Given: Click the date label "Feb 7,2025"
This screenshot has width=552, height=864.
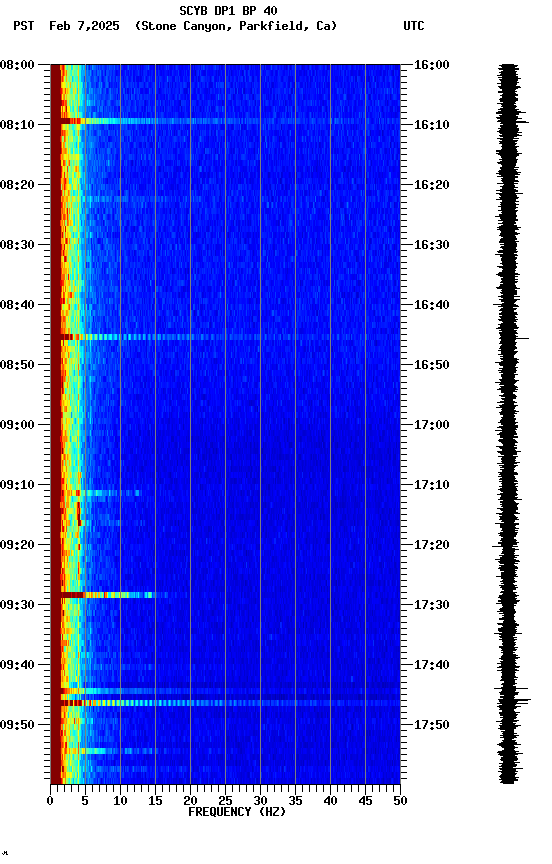Looking at the screenshot, I should tap(84, 26).
